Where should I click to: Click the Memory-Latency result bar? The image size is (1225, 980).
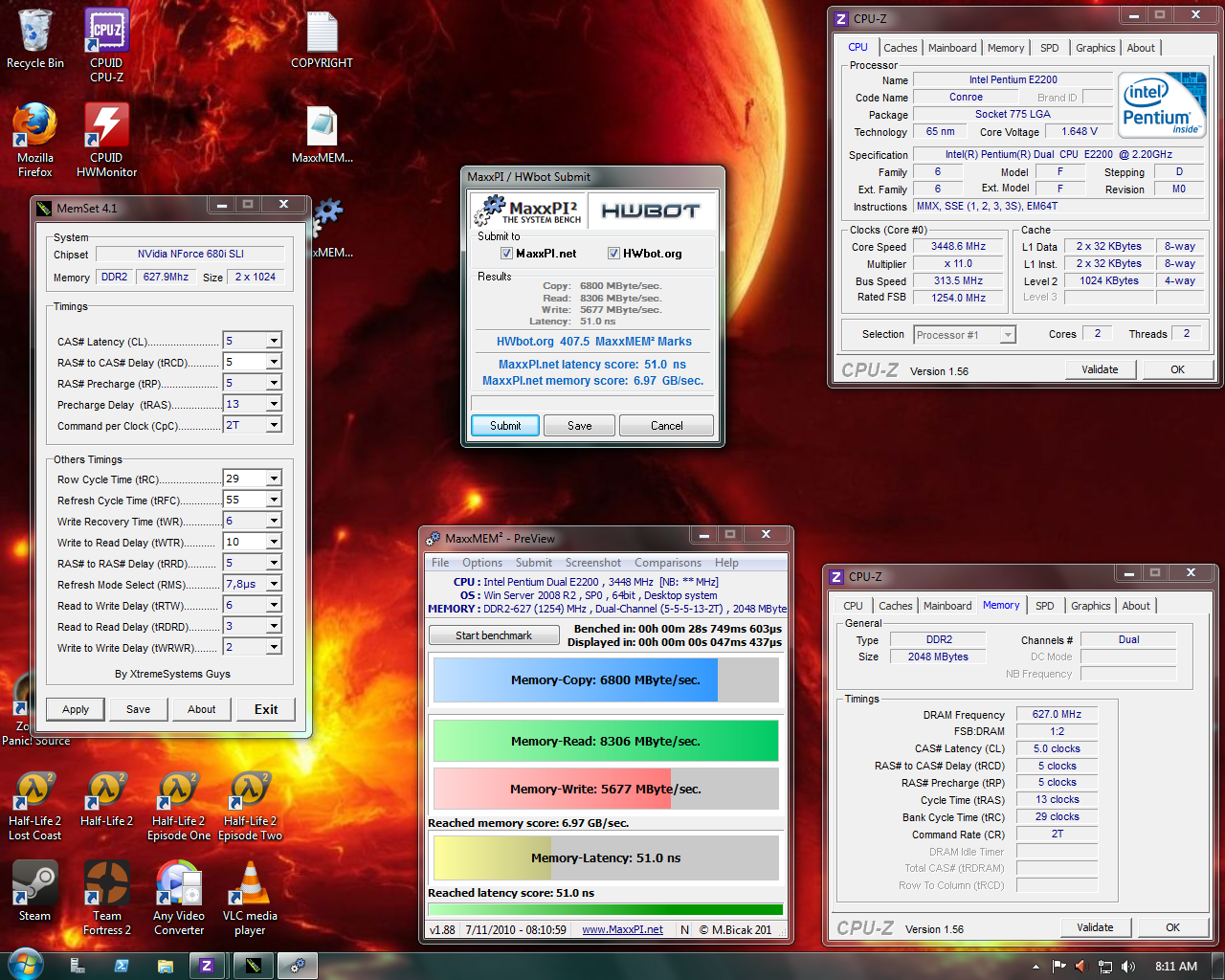(x=606, y=857)
